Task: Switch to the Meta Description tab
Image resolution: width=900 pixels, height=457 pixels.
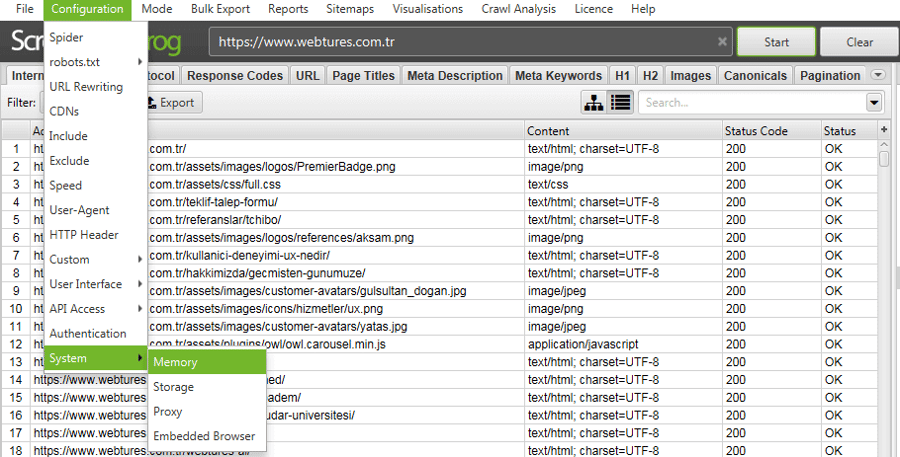Action: tap(455, 76)
